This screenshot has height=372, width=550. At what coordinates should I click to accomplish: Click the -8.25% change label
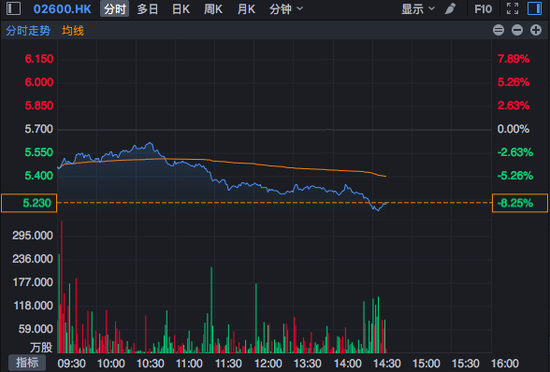(x=520, y=203)
